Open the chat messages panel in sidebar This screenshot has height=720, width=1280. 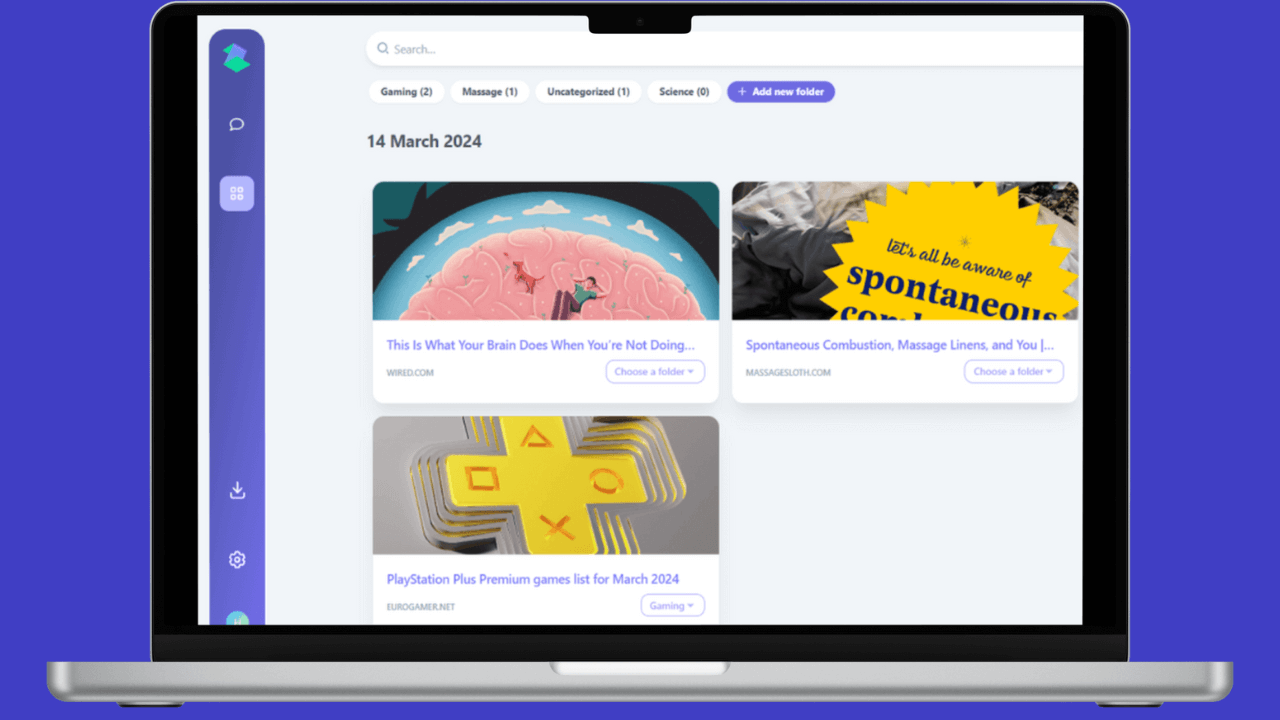coord(236,124)
